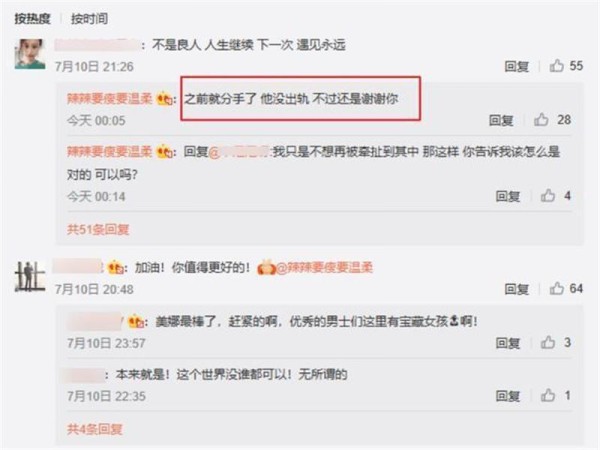
Task: Click the VIP badge beside 辣辣要瘦要温柔 at 00:05
Action: (164, 99)
